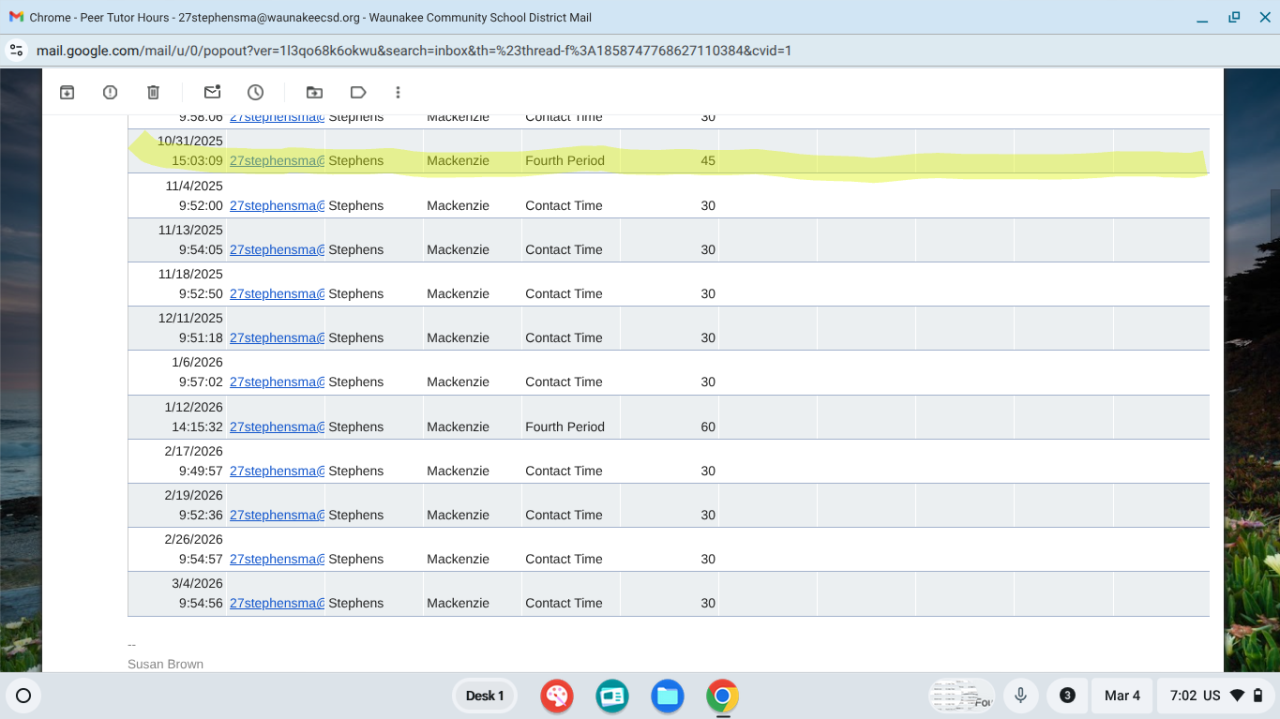
Task: Toggle the microphone dictation button
Action: click(x=1020, y=696)
